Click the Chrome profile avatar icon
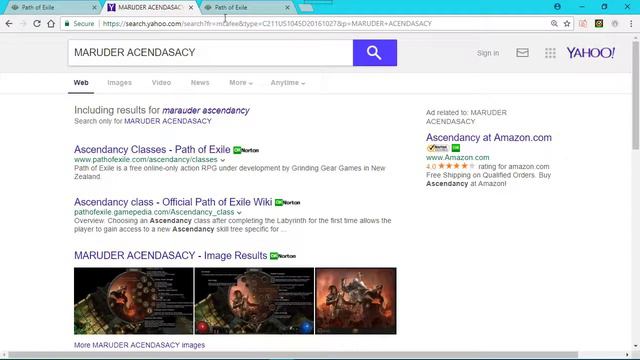The height and width of the screenshot is (360, 640). 557,7
